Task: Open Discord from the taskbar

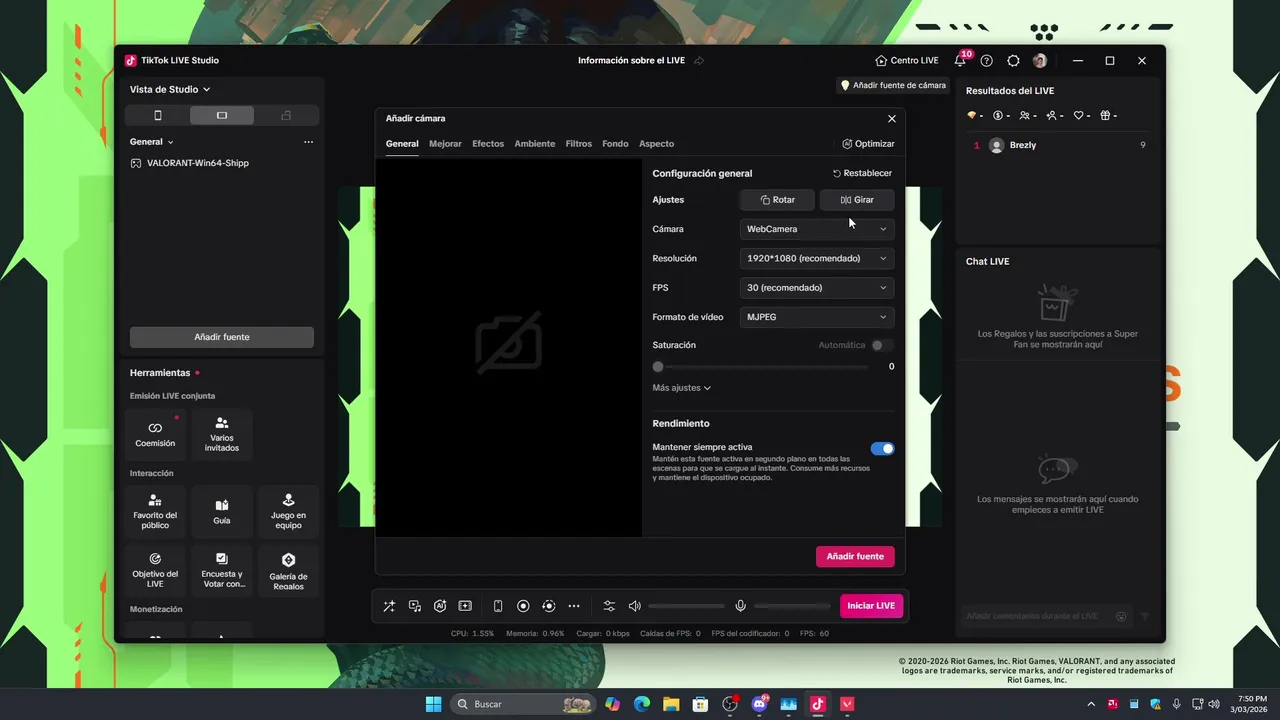Action: [759, 704]
